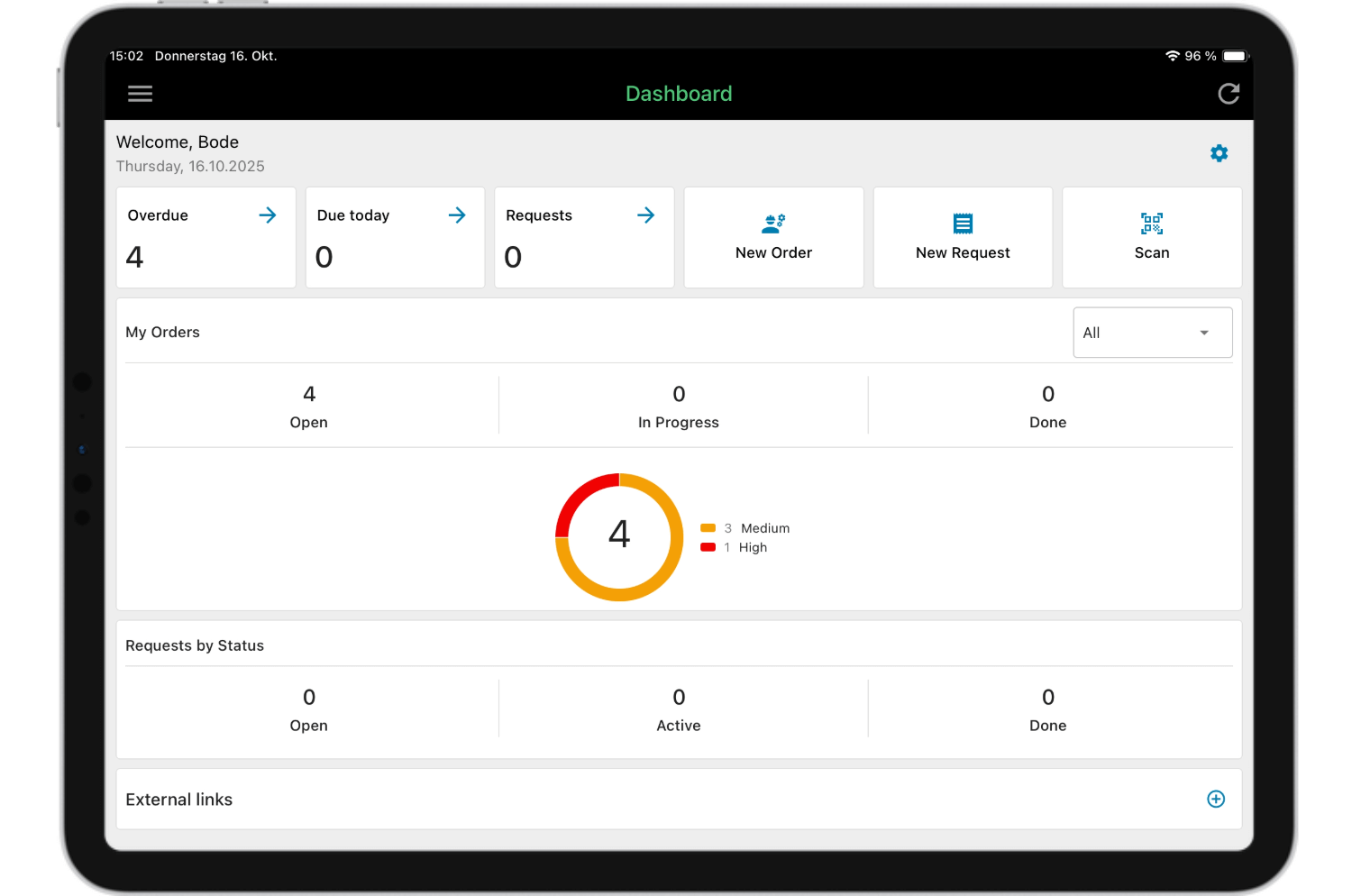Select Open orders count in My Orders
The height and width of the screenshot is (896, 1352).
coord(309,406)
